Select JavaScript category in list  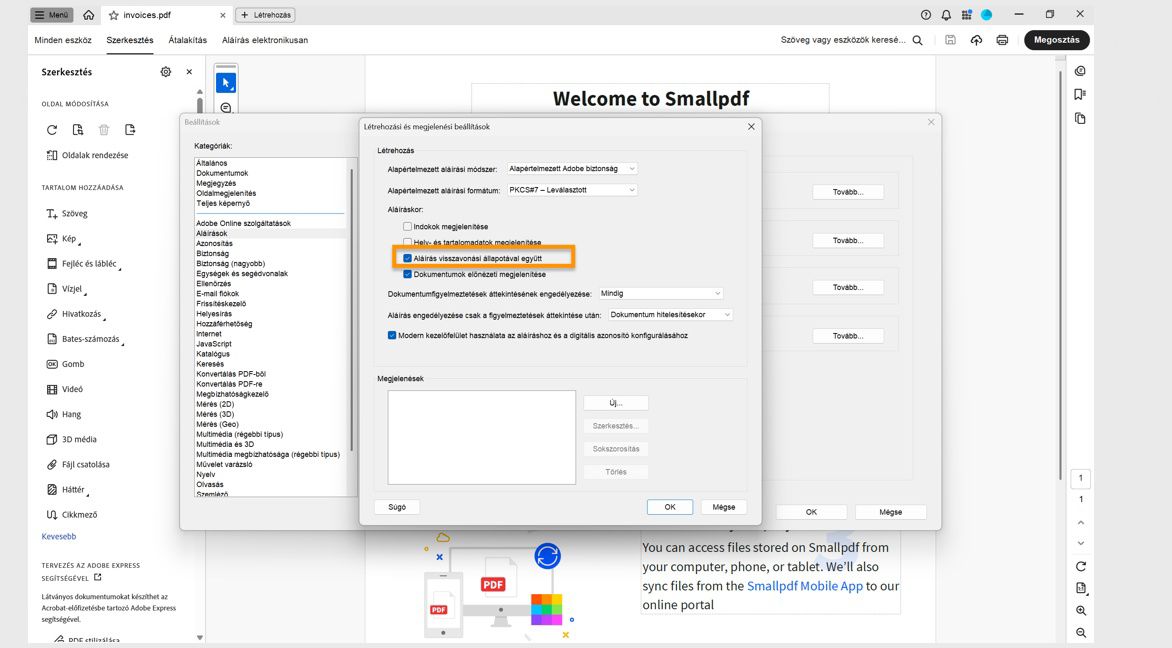pos(214,344)
